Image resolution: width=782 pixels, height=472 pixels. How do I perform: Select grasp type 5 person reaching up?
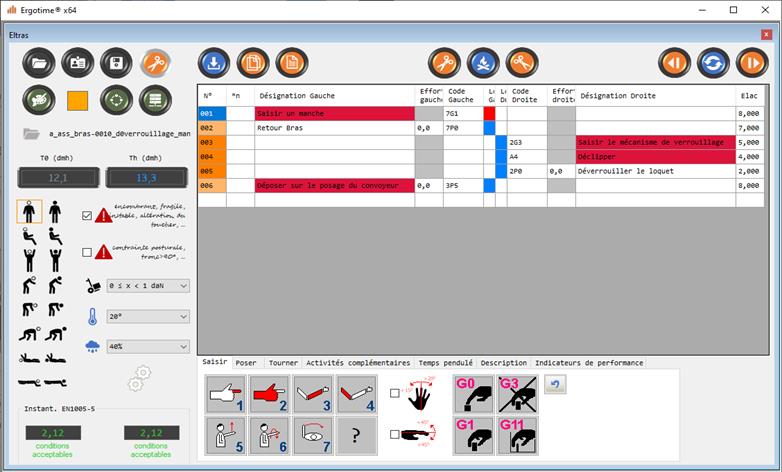pos(226,436)
